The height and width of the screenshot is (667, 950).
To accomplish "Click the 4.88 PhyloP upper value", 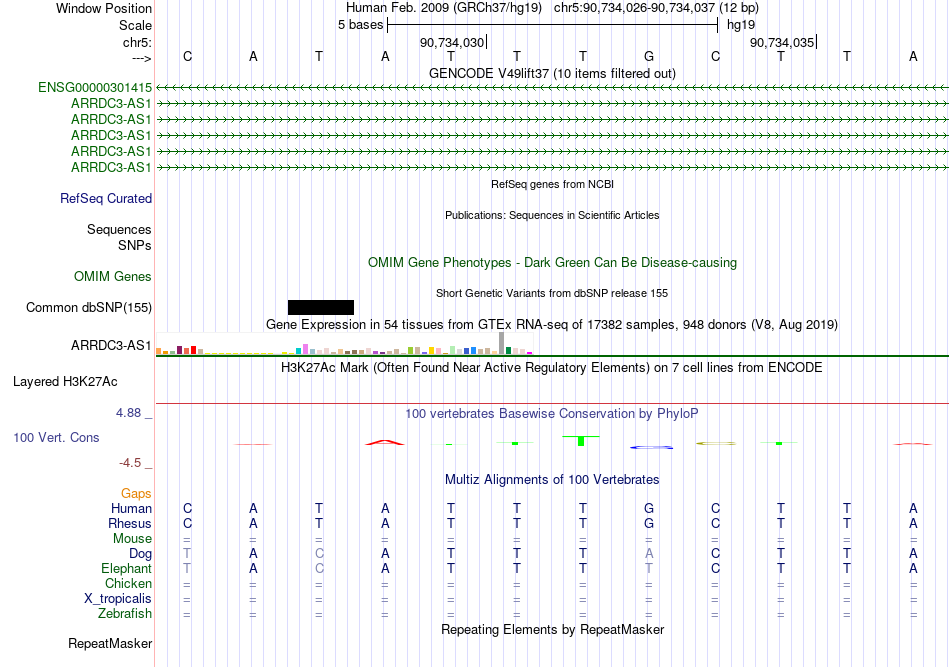I will 128,413.
